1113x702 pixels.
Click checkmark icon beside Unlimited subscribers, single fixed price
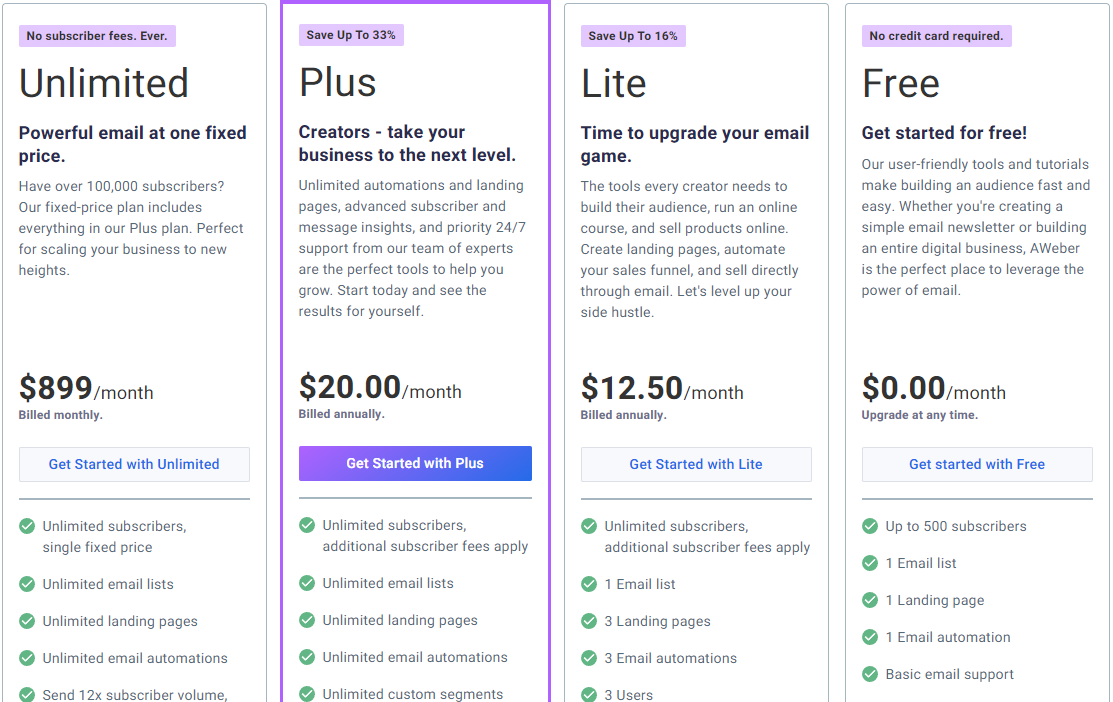point(27,526)
